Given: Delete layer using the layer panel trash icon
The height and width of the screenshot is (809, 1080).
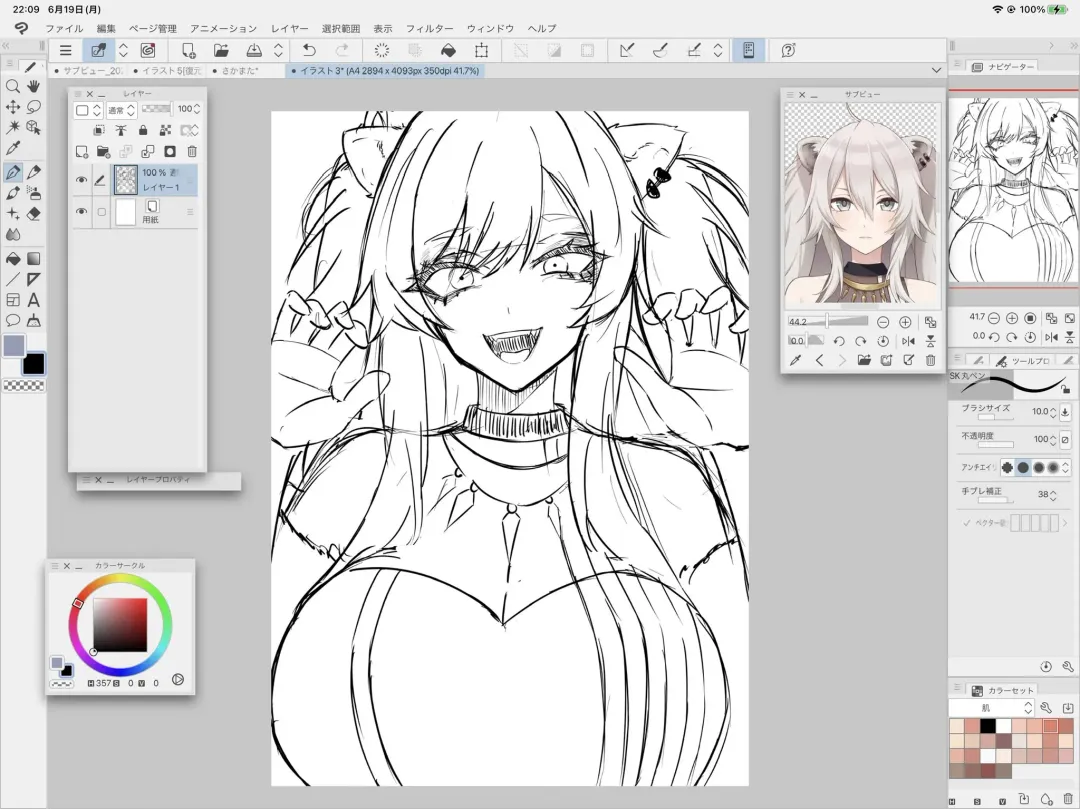Looking at the screenshot, I should click(192, 152).
